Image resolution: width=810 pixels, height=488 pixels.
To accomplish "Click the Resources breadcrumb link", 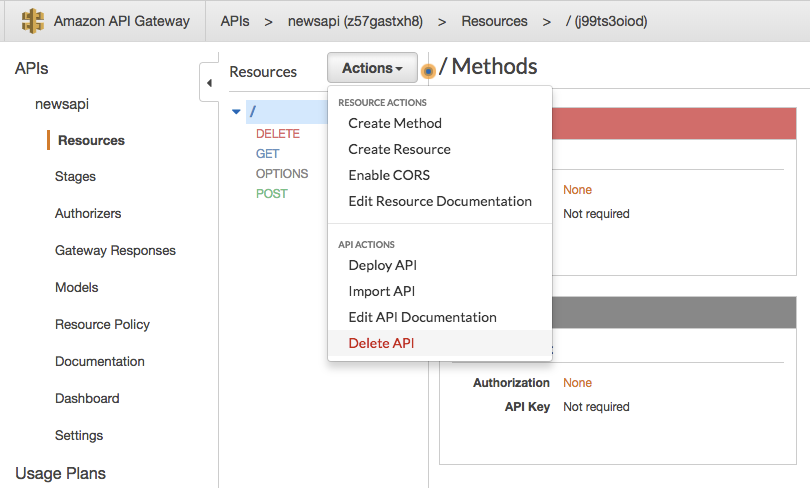I will 494,21.
